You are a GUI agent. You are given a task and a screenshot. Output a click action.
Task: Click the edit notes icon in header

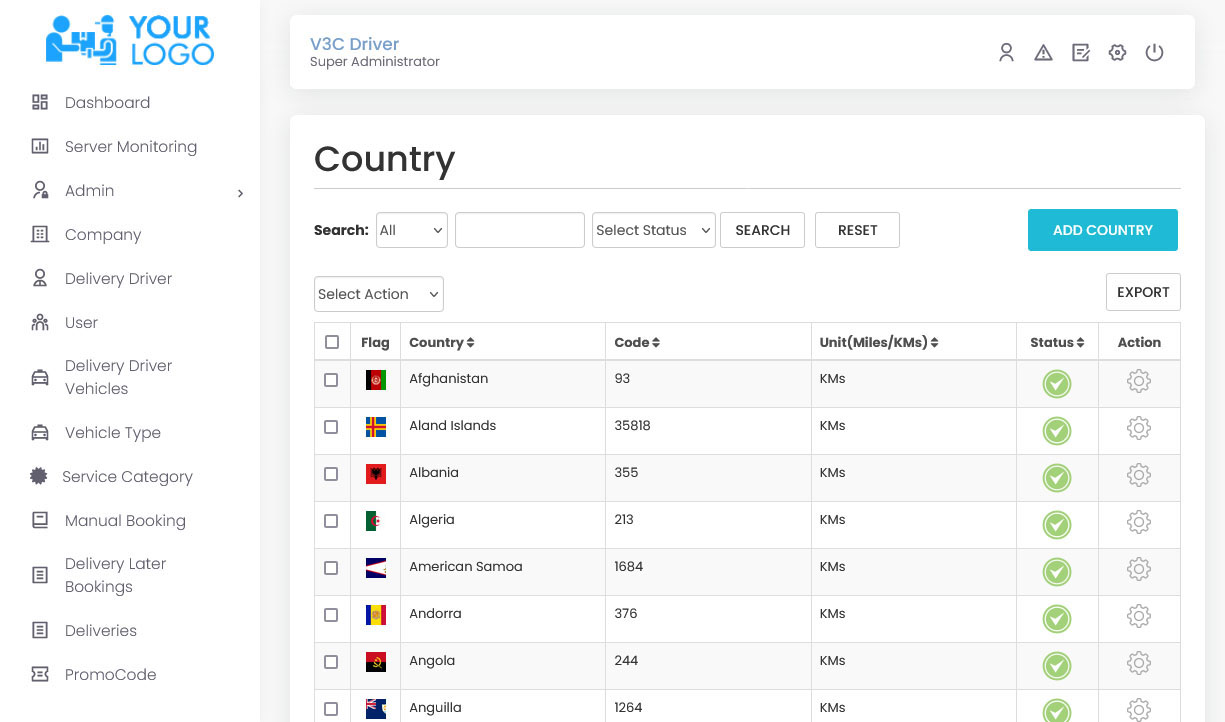pos(1080,52)
